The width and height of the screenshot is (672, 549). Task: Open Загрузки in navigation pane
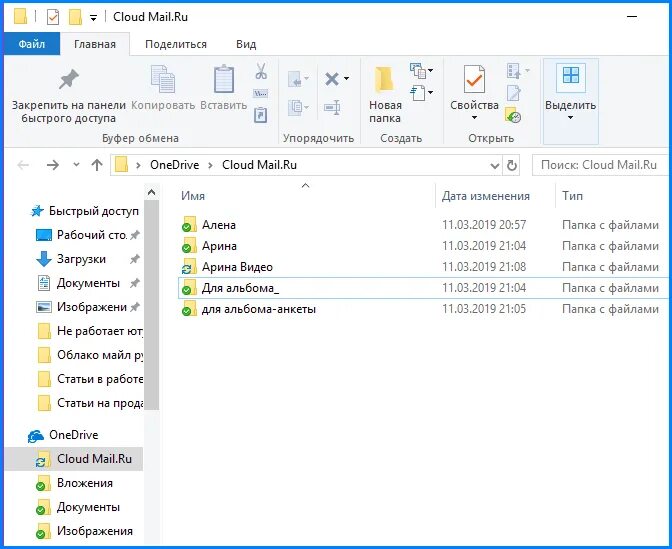tap(81, 259)
